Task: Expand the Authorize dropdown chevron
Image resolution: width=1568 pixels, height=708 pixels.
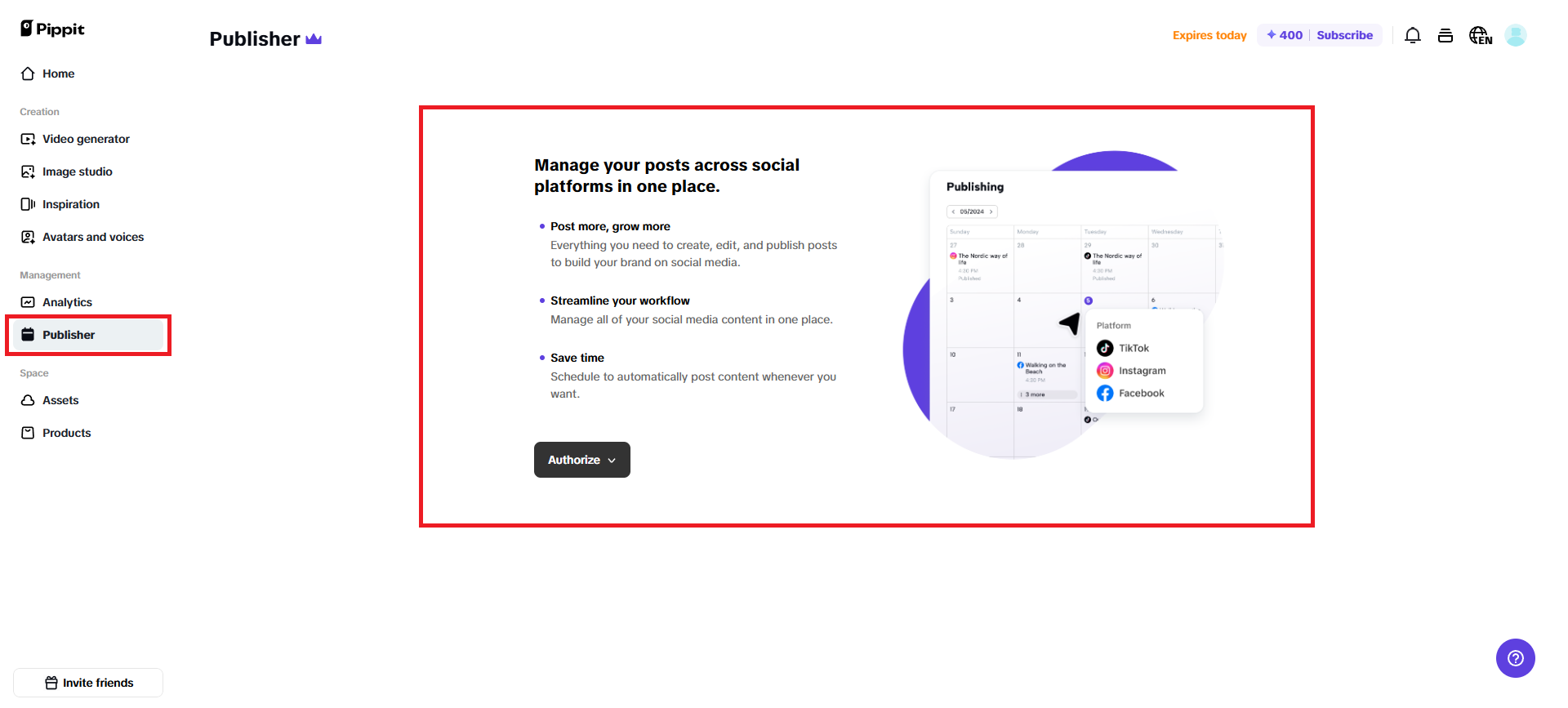Action: (x=612, y=460)
